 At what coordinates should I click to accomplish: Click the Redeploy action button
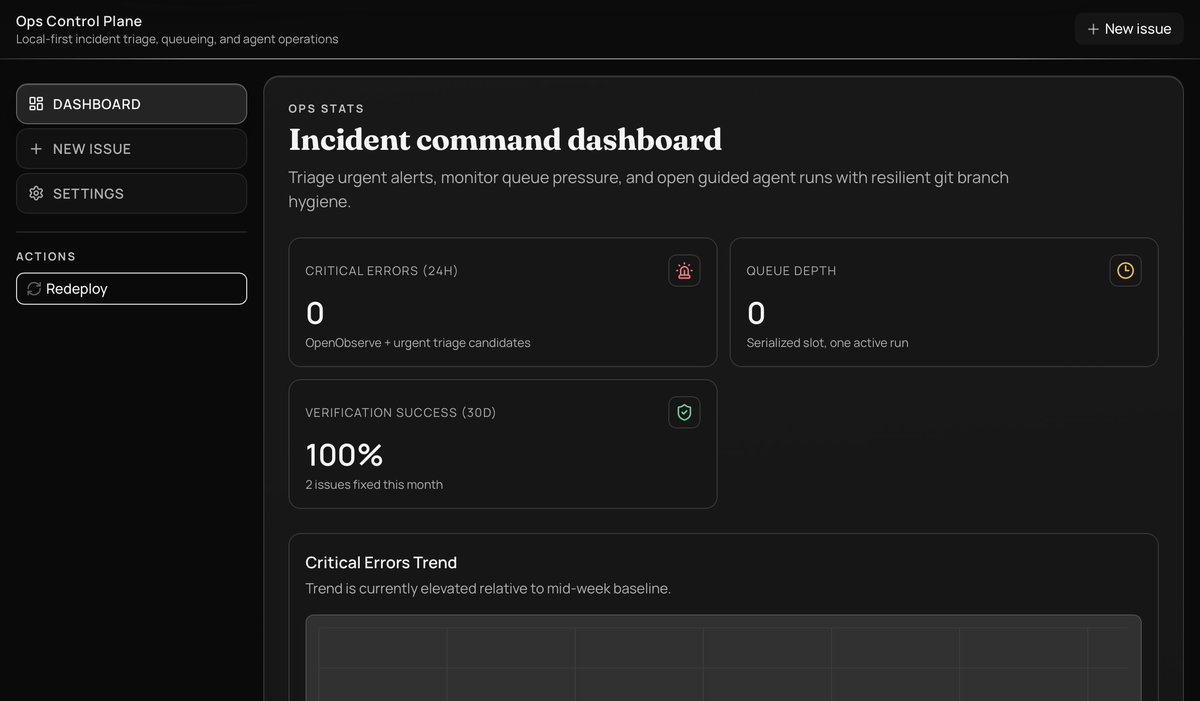pyautogui.click(x=131, y=289)
